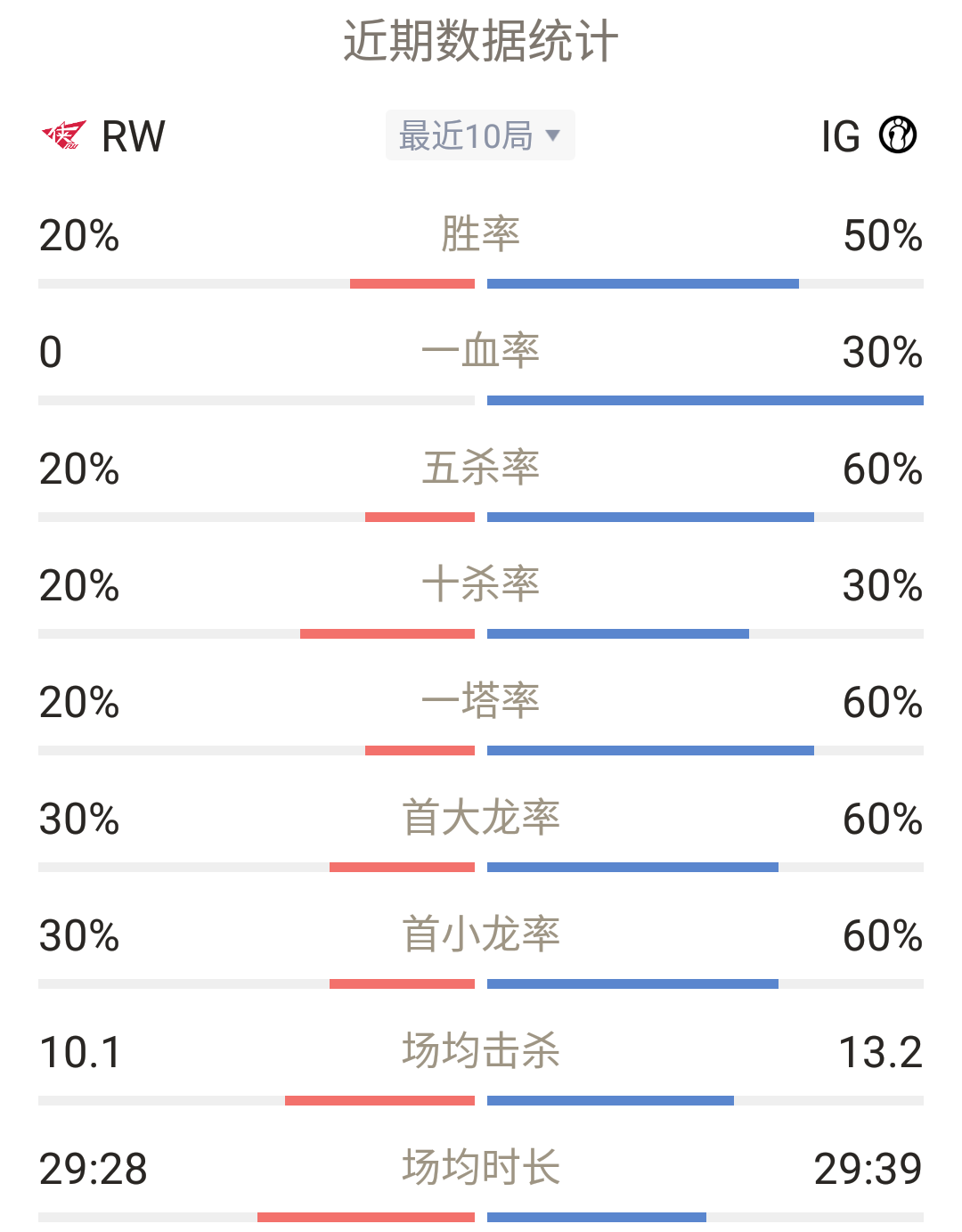The height and width of the screenshot is (1232, 962).
Task: Click the 首小龙率 stat label
Action: (481, 934)
